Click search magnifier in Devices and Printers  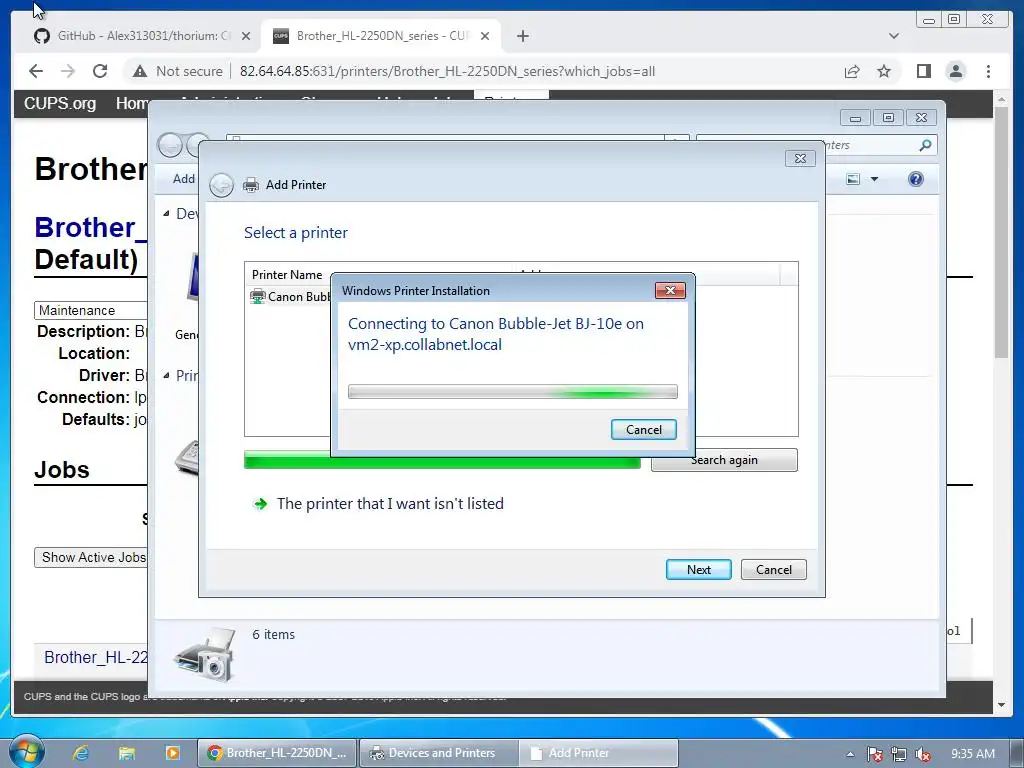925,145
